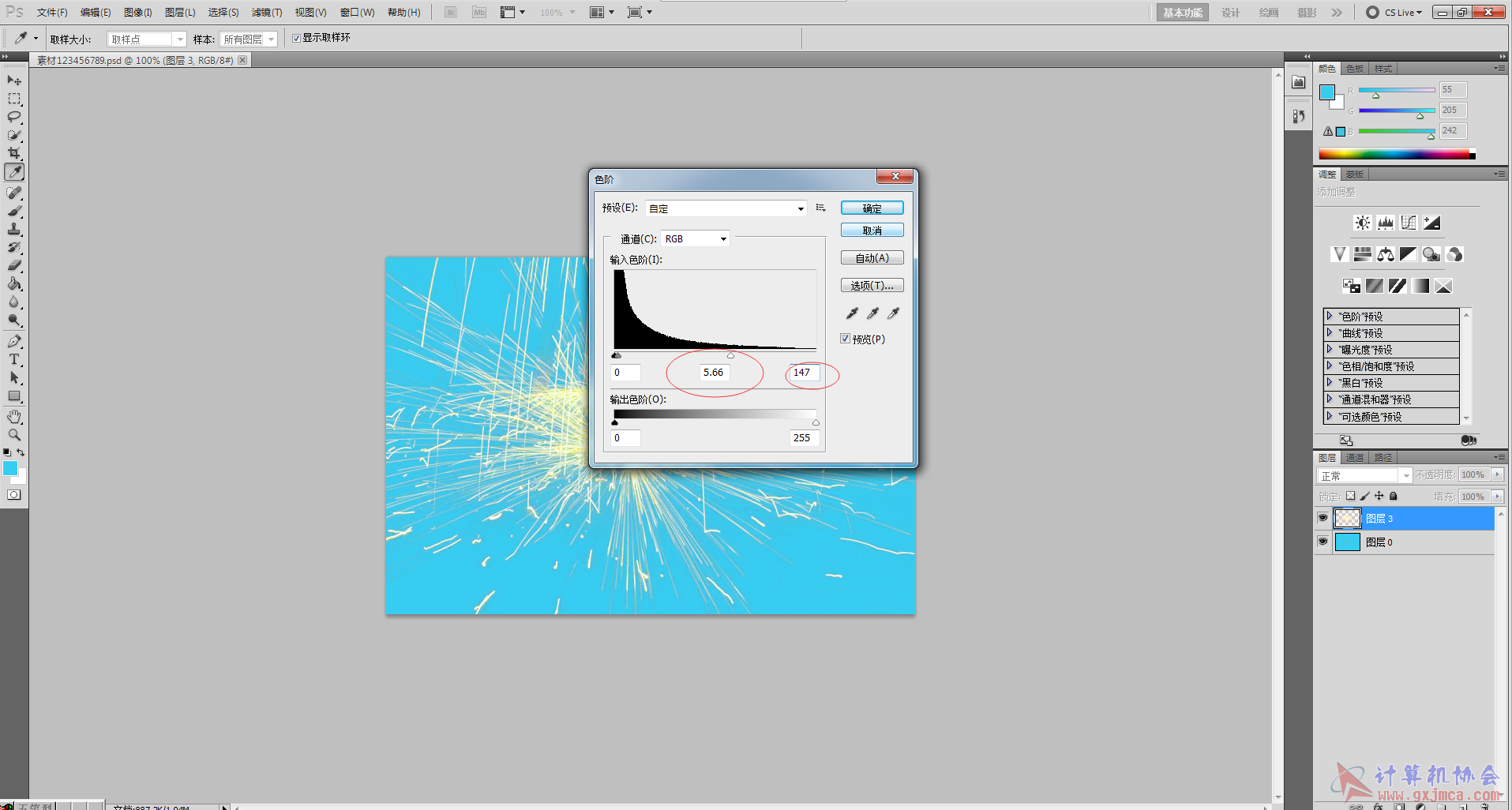
Task: Switch to the 通道 panel tab
Action: tap(1355, 458)
